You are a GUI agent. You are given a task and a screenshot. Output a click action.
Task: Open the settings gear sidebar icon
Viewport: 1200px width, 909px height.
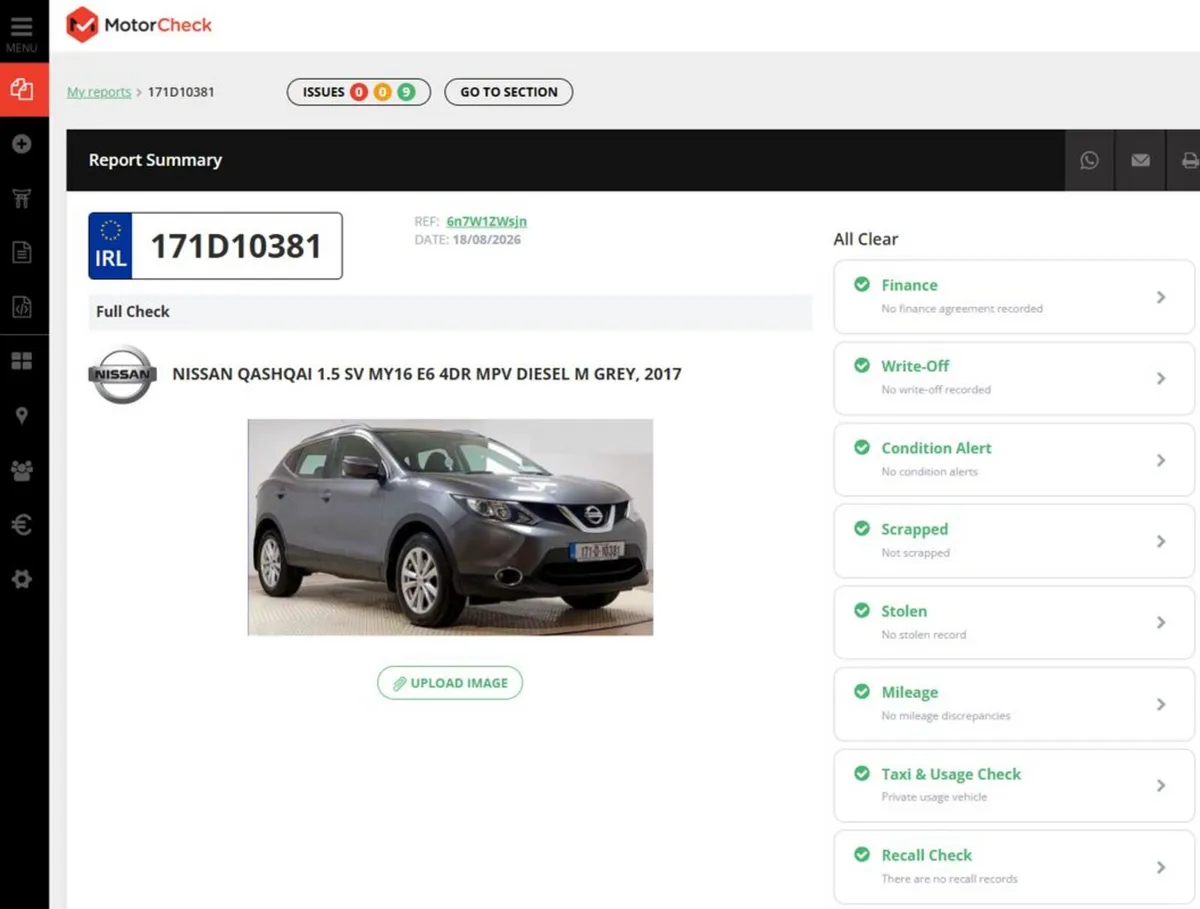(x=22, y=579)
